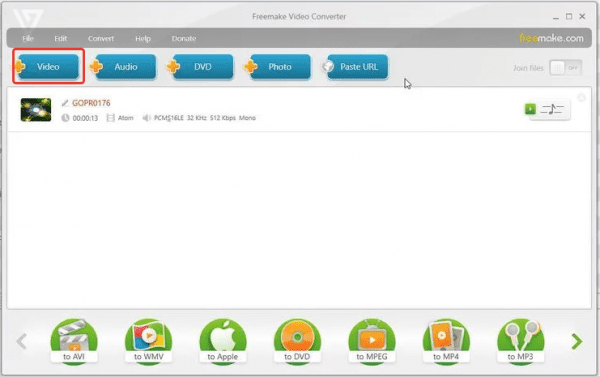This screenshot has width=600, height=377.
Task: Select the to DVD burn option
Action: pos(297,341)
